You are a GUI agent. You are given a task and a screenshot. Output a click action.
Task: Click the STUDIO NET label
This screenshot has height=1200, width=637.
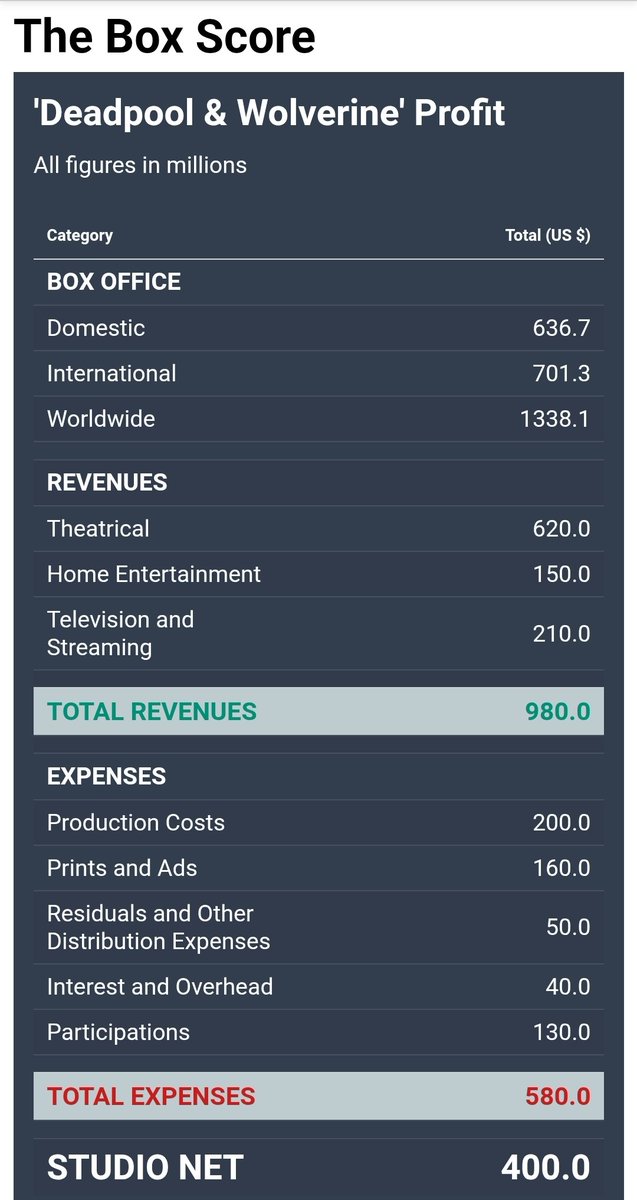click(146, 1167)
